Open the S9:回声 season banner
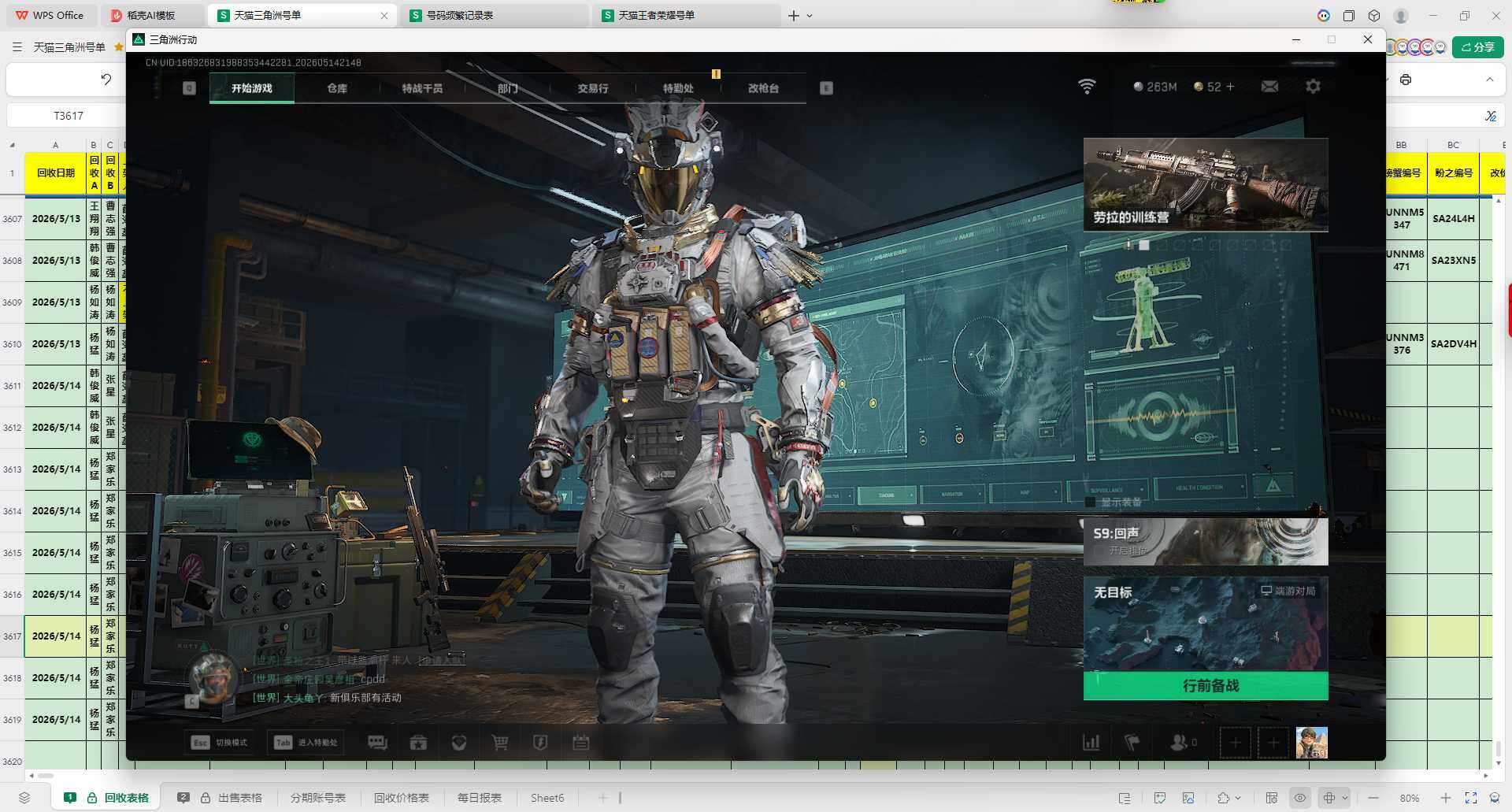Screen dimensions: 1512x812 pyautogui.click(x=1206, y=541)
